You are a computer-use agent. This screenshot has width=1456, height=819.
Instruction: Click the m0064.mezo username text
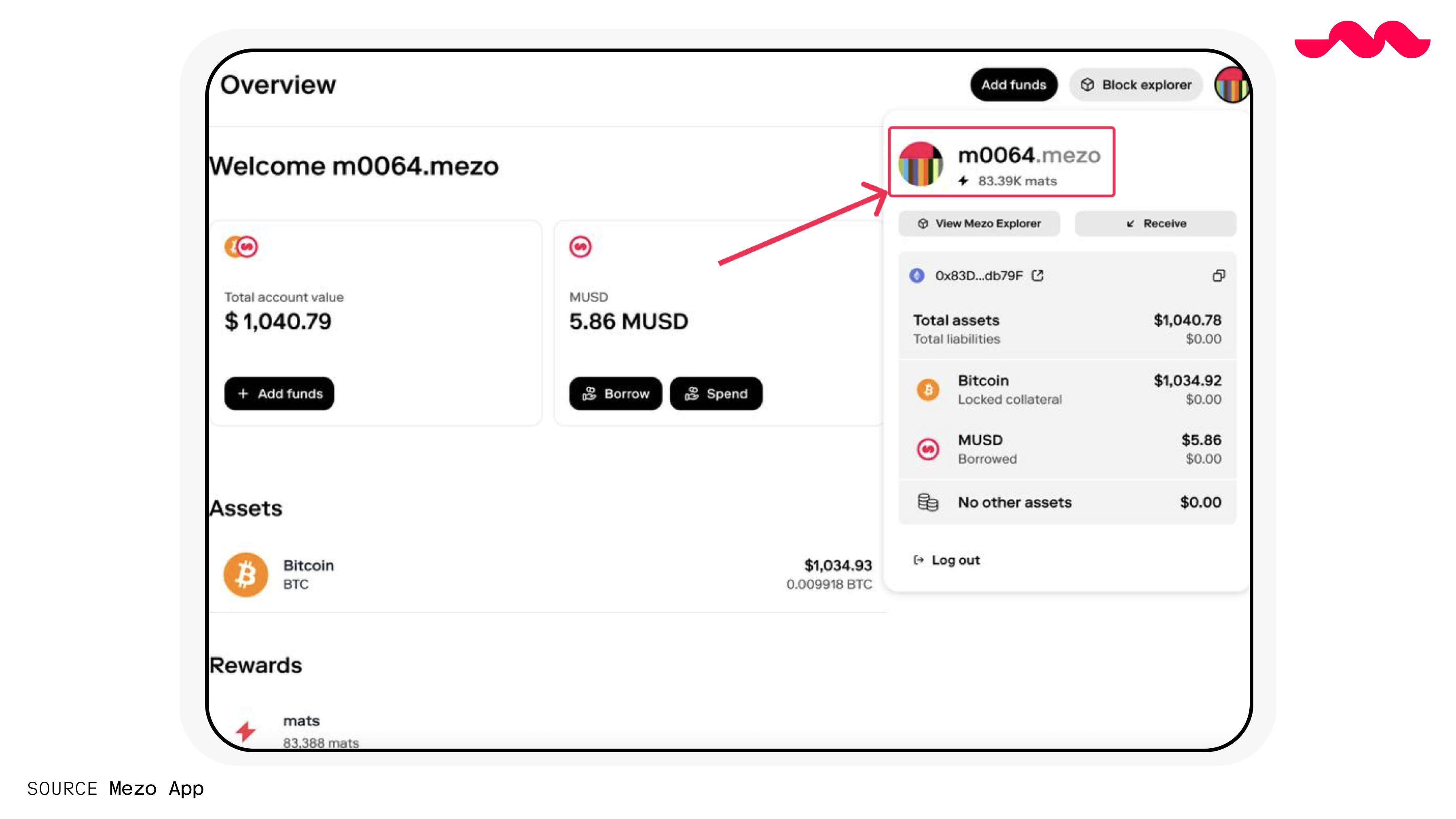click(x=1029, y=155)
